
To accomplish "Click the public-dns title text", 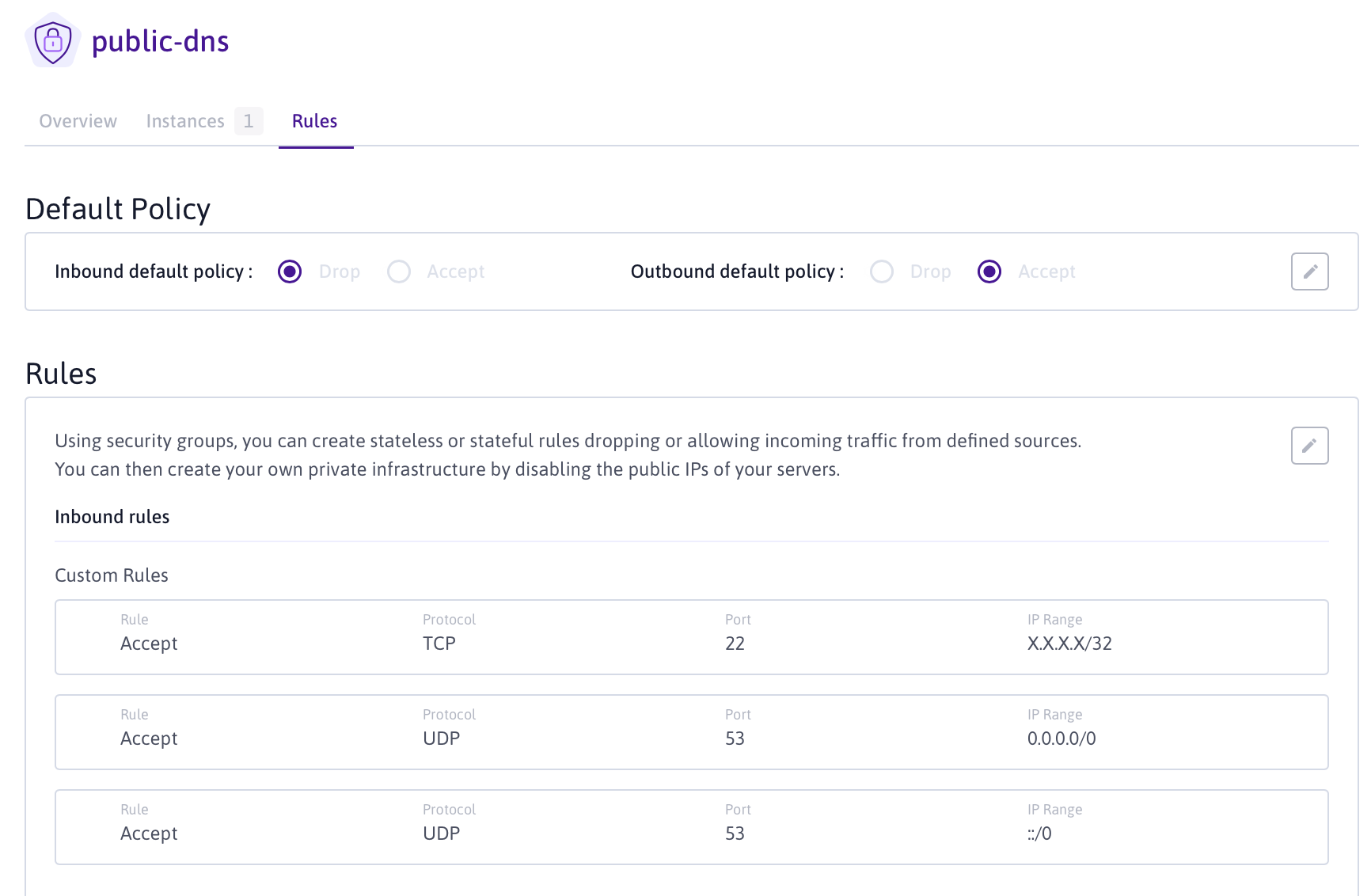I will (161, 41).
